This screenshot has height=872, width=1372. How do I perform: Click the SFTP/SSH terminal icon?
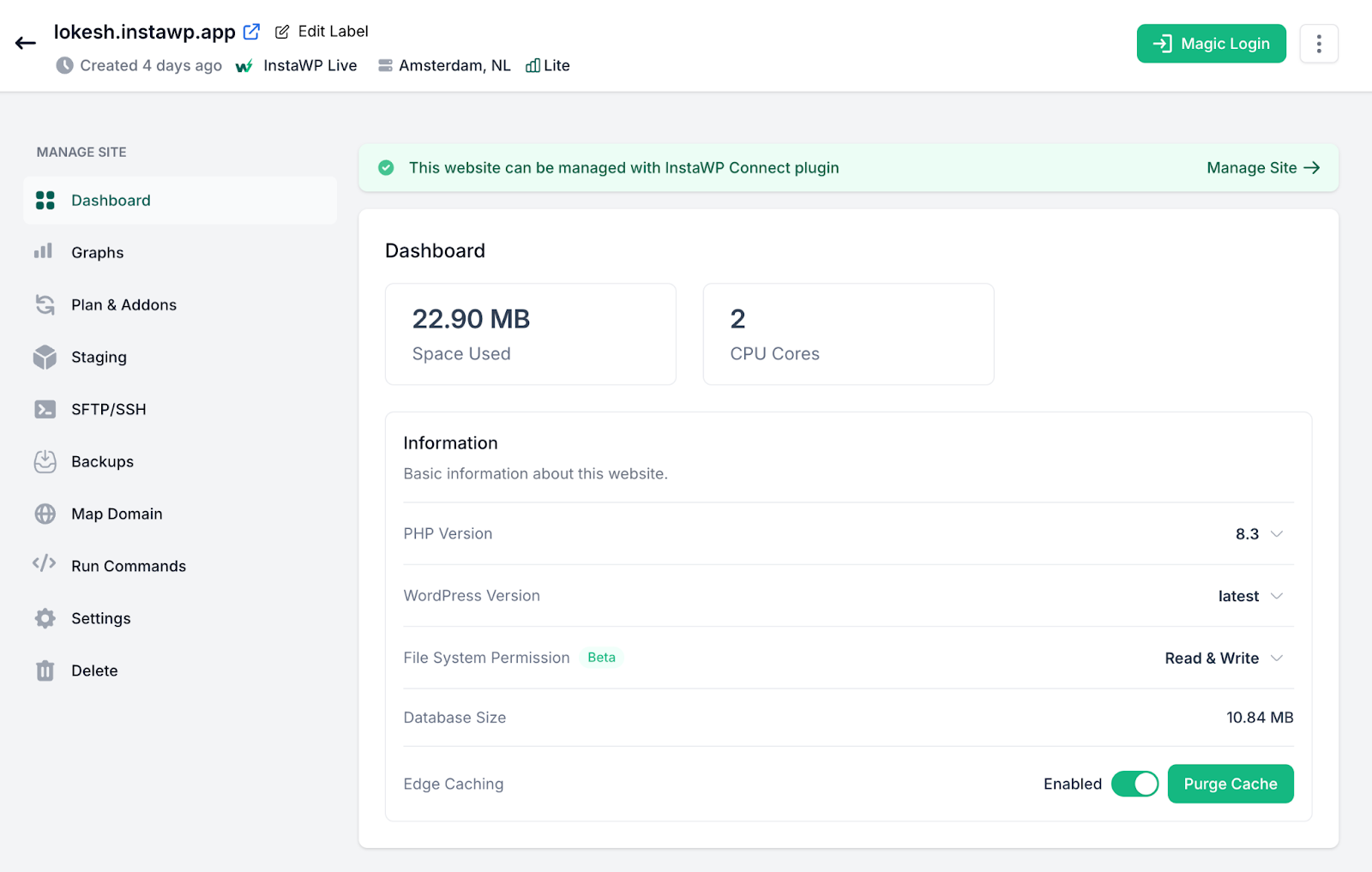(45, 409)
